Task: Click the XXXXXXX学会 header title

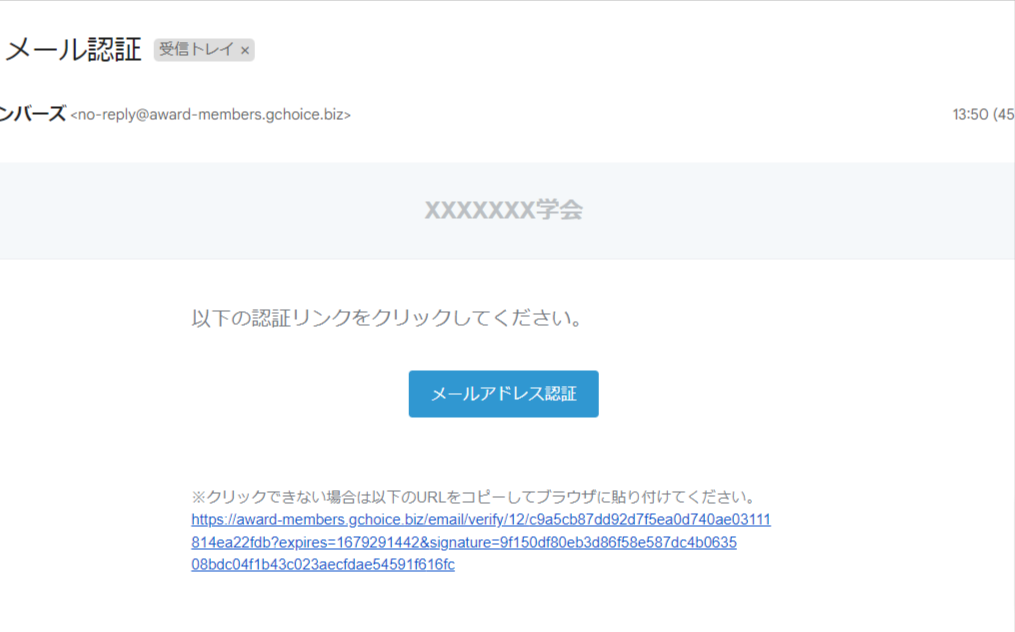Action: coord(504,210)
